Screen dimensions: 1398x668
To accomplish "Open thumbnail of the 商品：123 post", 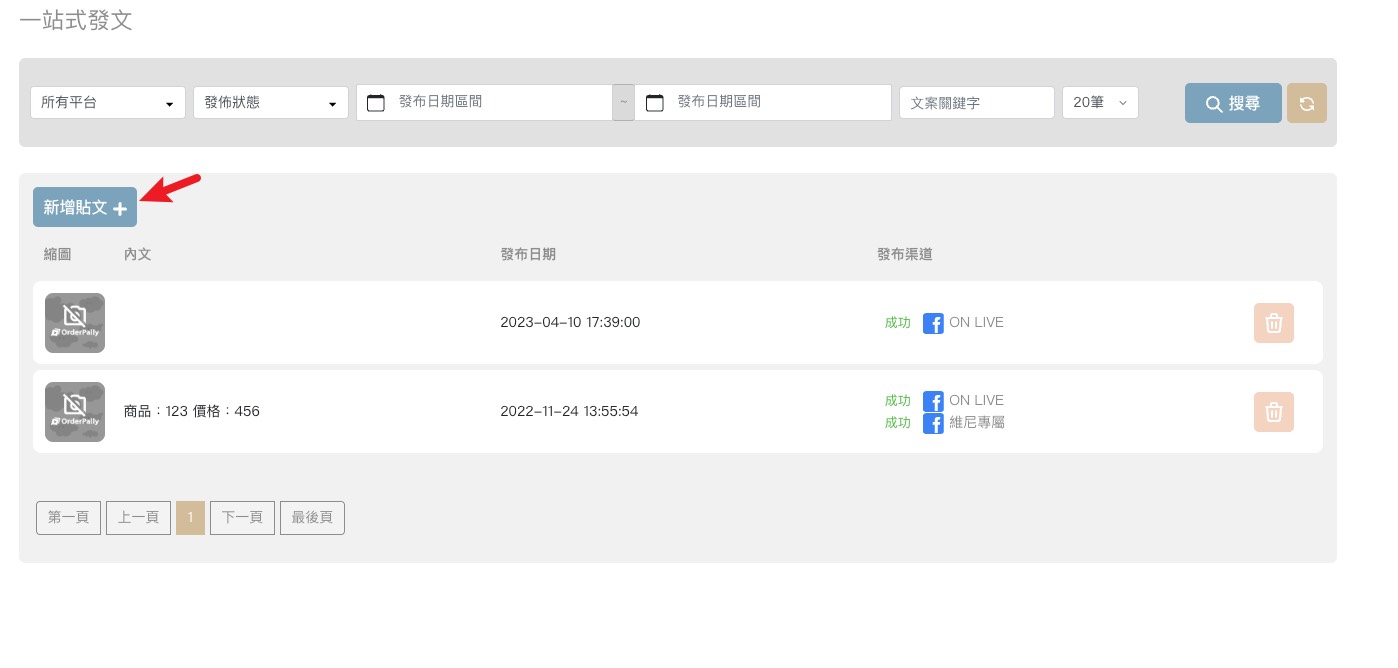I will [75, 412].
